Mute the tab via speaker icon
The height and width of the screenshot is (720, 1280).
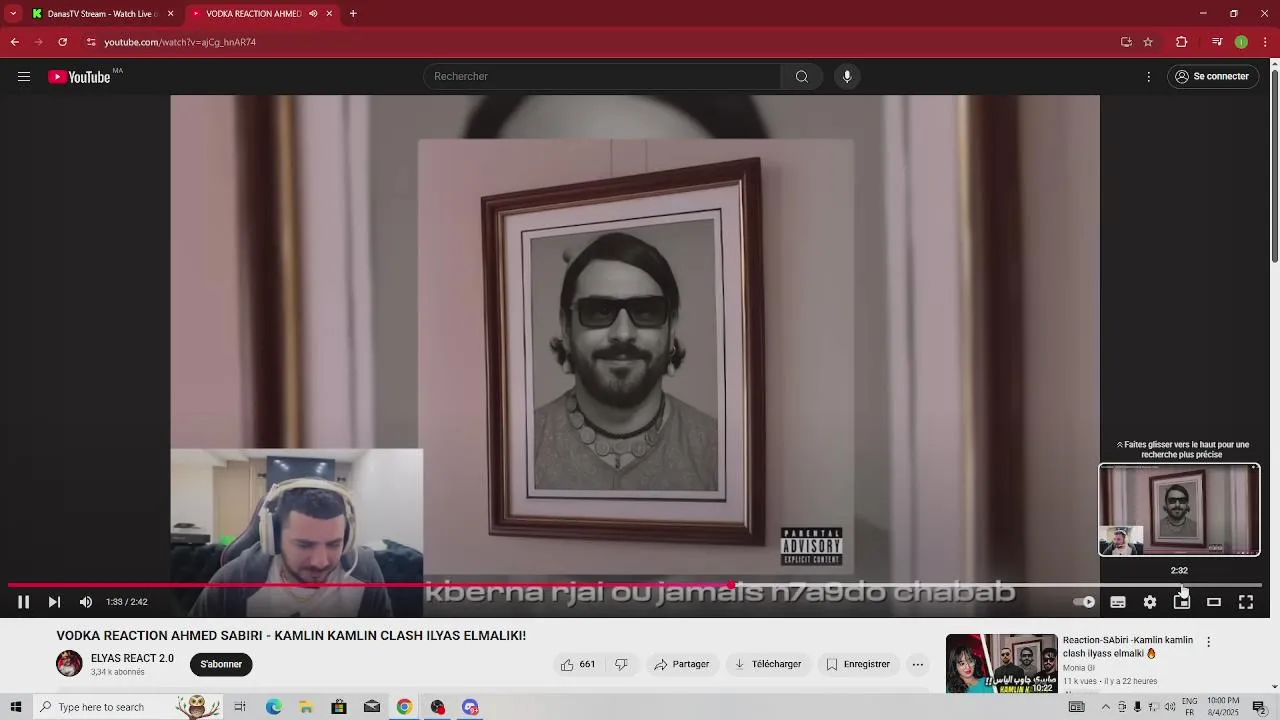pos(313,14)
